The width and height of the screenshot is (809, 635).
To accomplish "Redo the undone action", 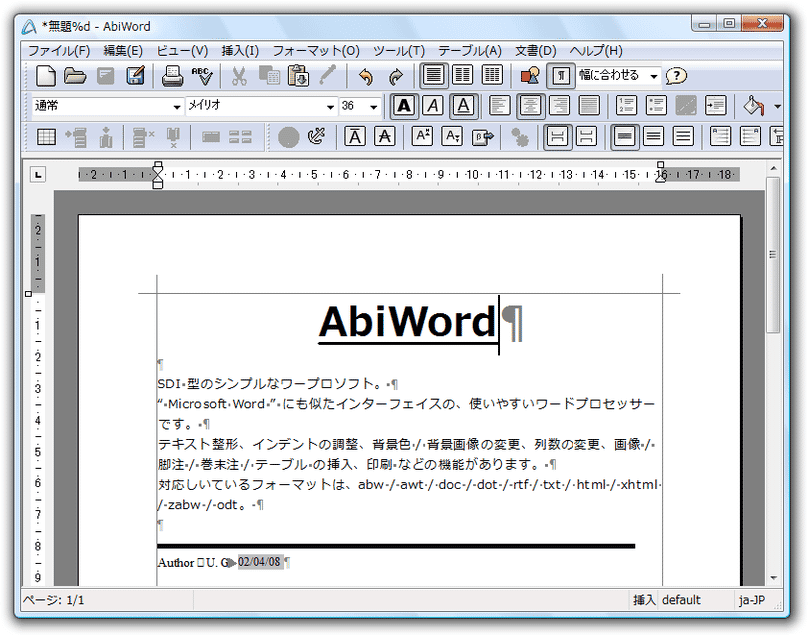I will point(396,76).
